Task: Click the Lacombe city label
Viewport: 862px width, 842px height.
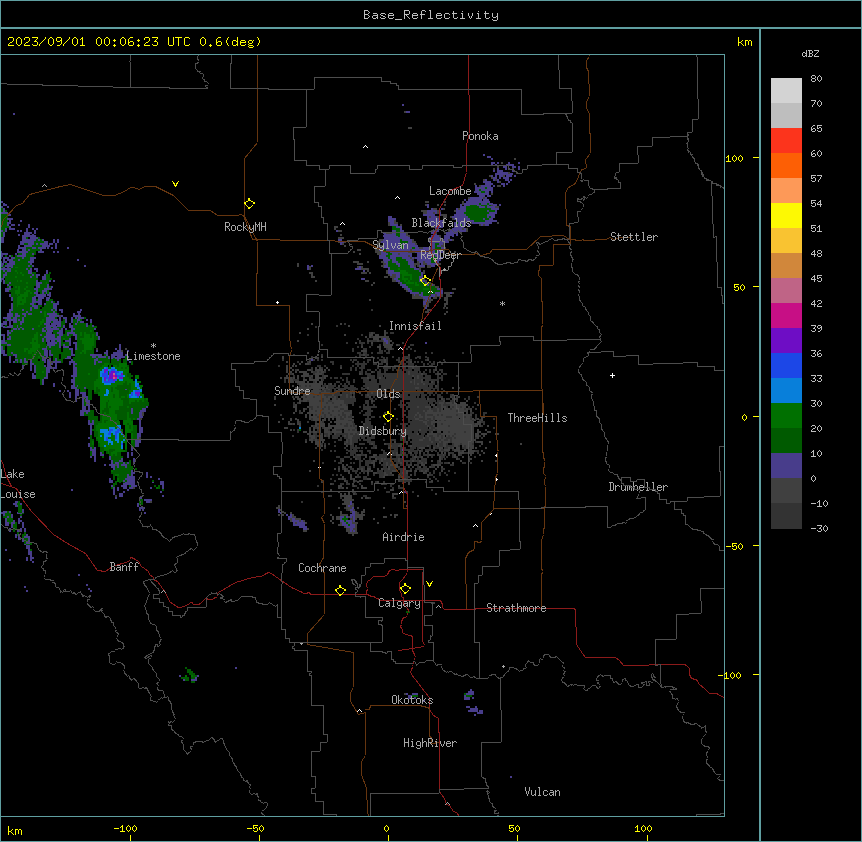Action: click(450, 191)
